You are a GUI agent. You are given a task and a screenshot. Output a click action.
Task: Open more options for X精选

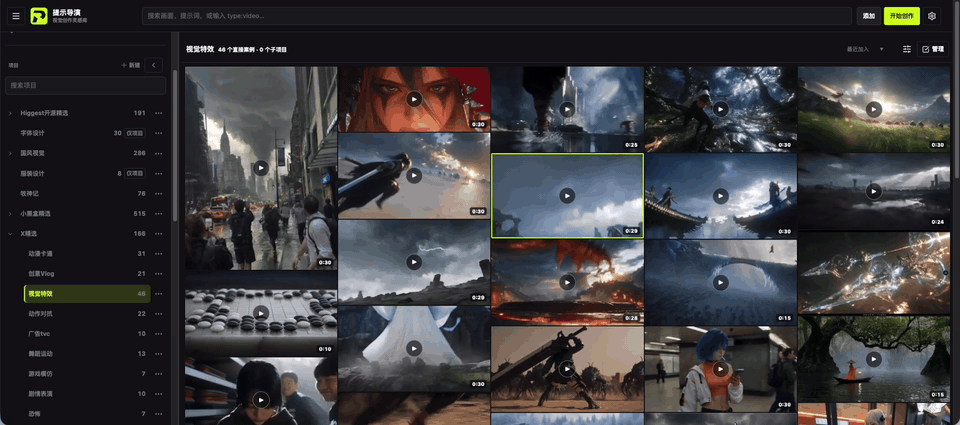159,233
